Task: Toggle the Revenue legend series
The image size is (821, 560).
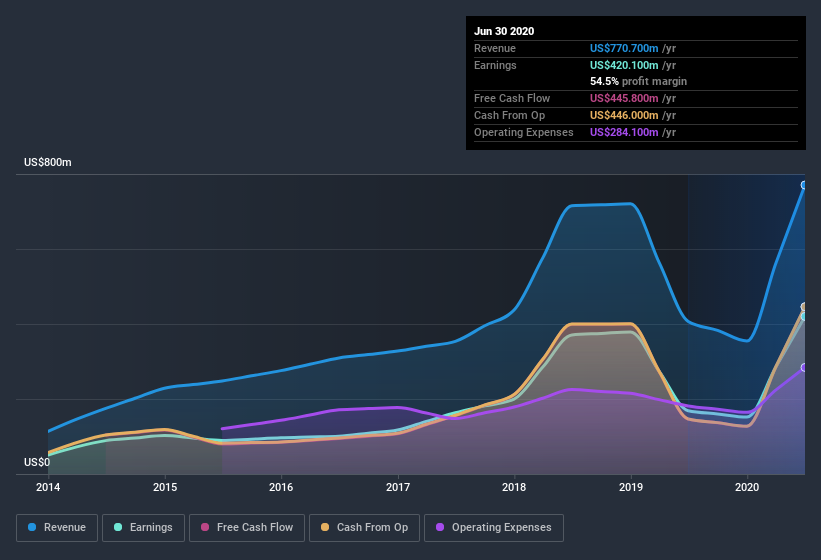Action: pos(57,527)
